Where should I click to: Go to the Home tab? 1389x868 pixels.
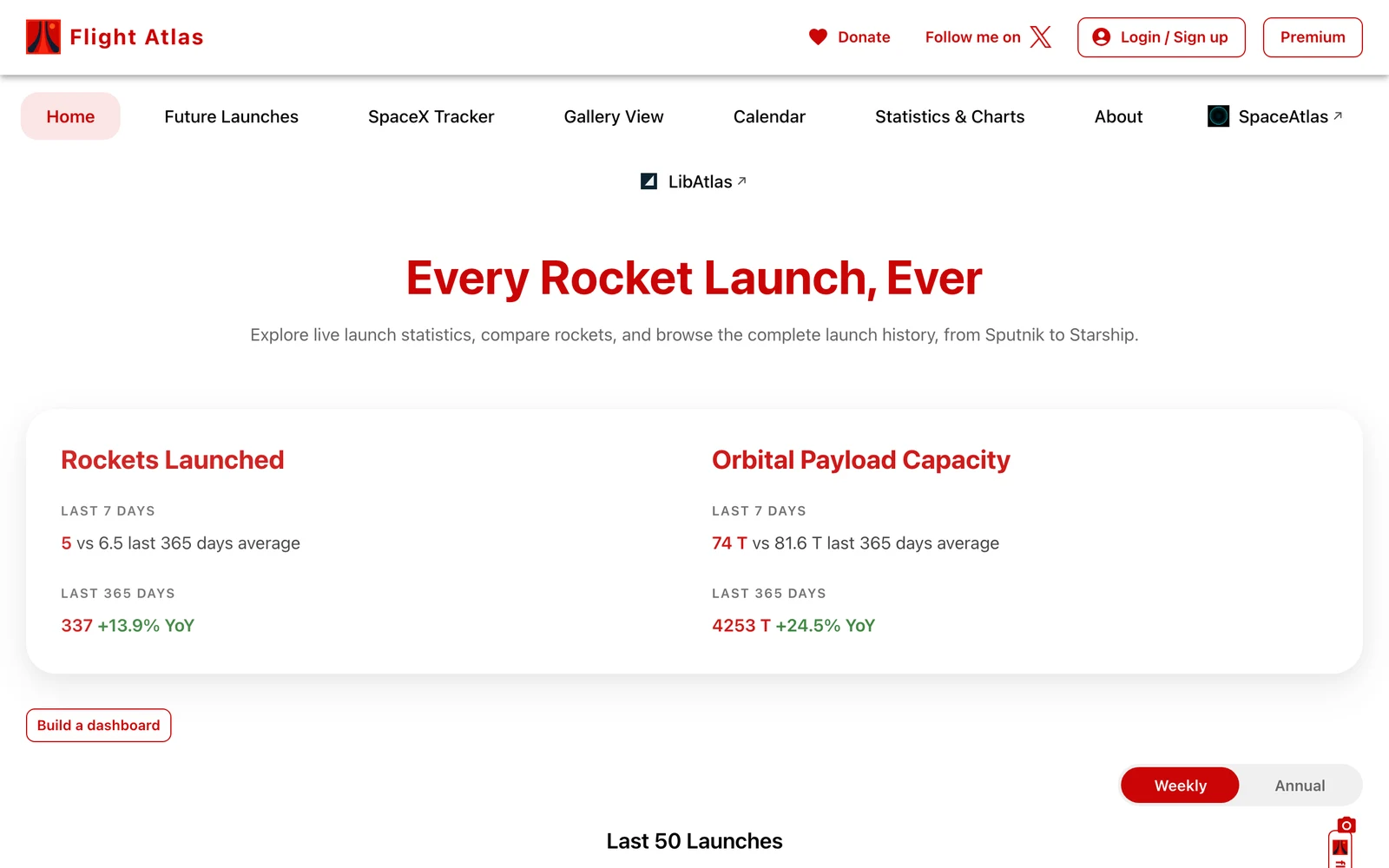tap(70, 116)
